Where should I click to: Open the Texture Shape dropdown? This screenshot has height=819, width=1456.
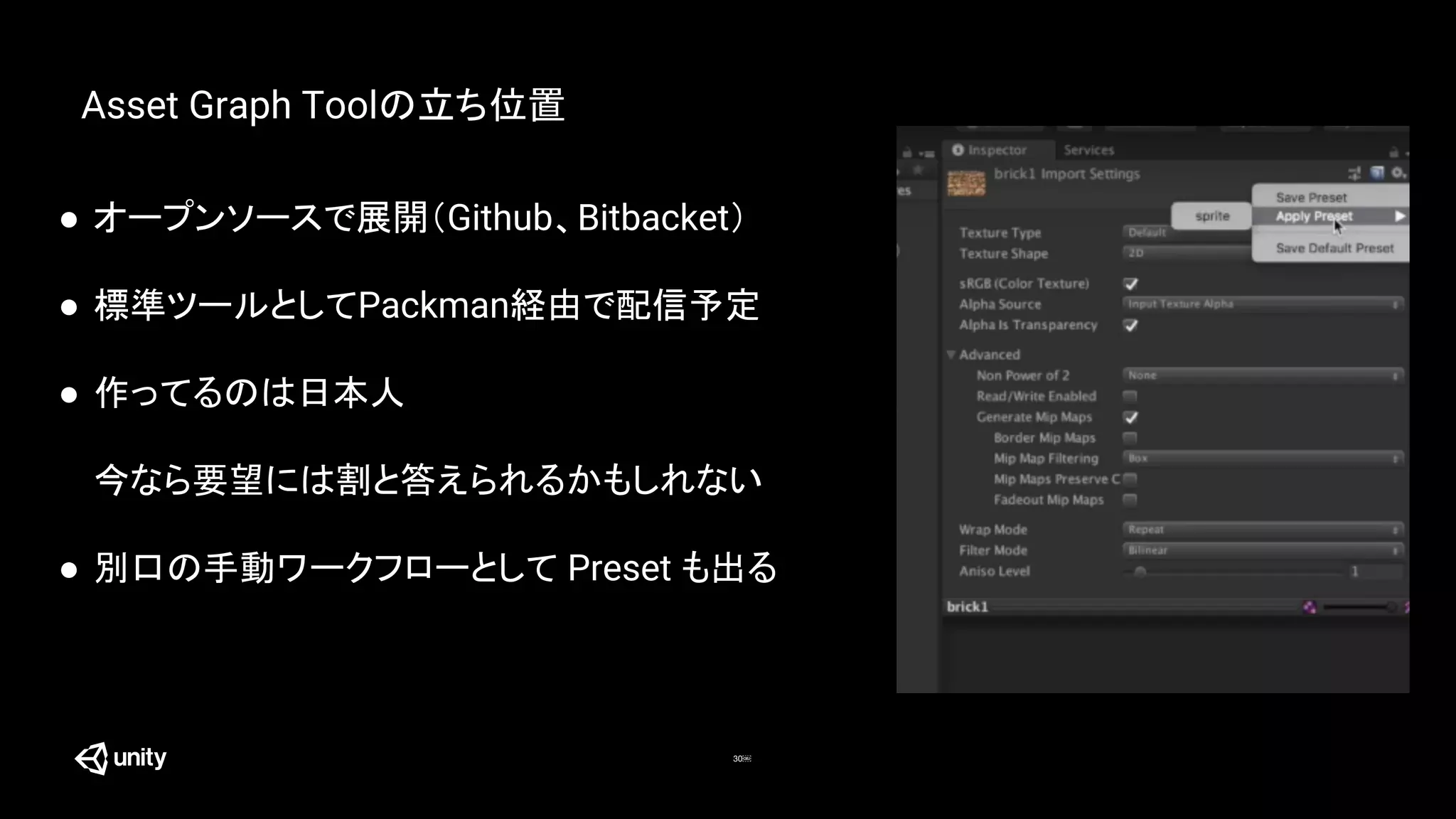point(1186,253)
